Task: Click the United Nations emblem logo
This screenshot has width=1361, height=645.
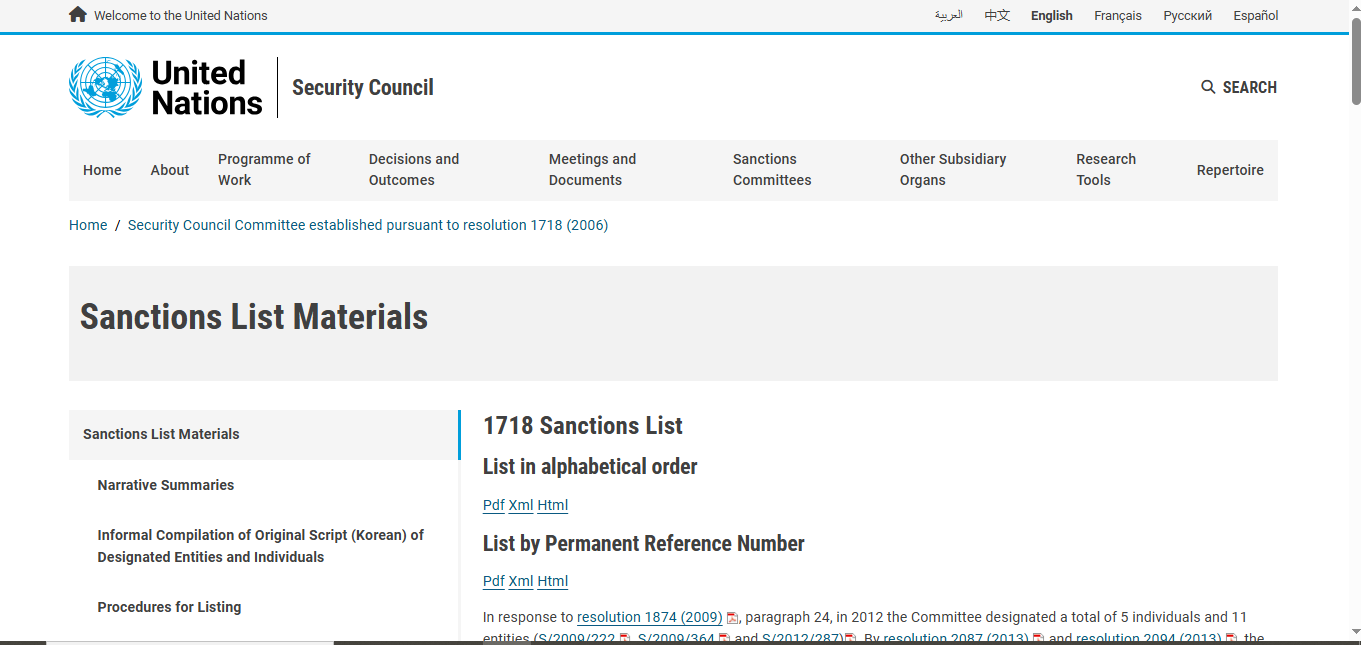Action: pyautogui.click(x=105, y=87)
